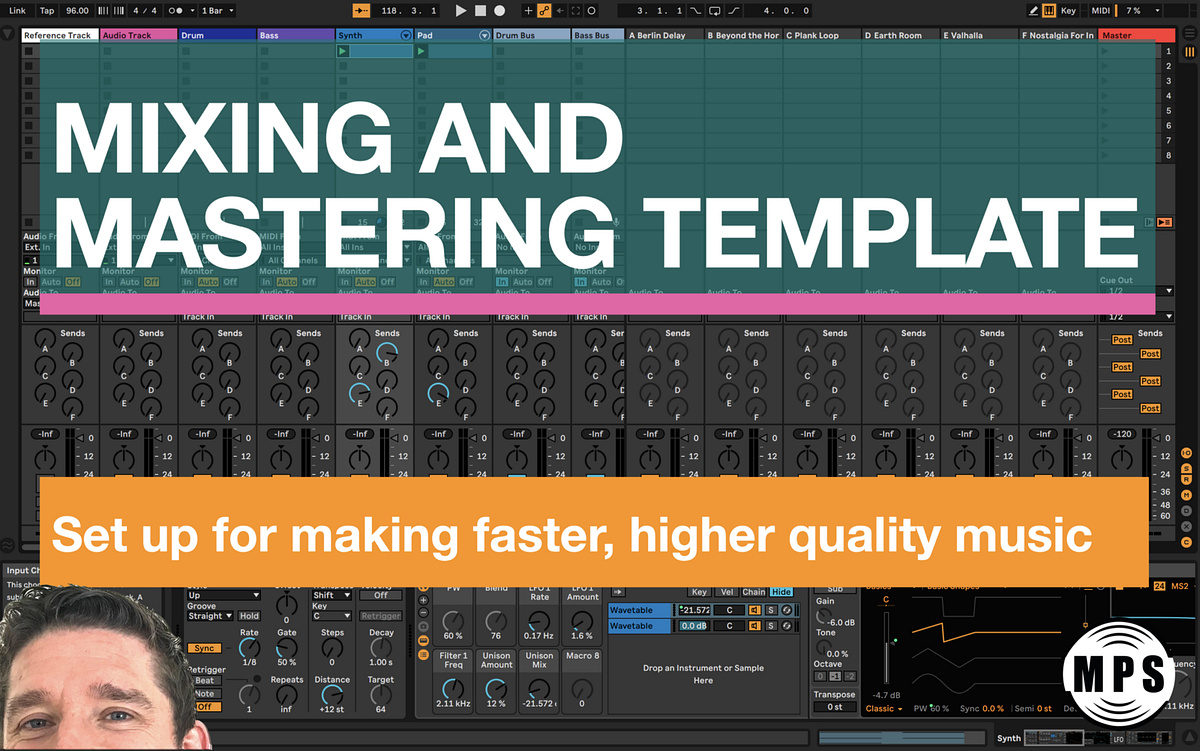Enable the Computer MIDI Keyboard icon
The image size is (1200, 751).
pyautogui.click(x=1049, y=10)
